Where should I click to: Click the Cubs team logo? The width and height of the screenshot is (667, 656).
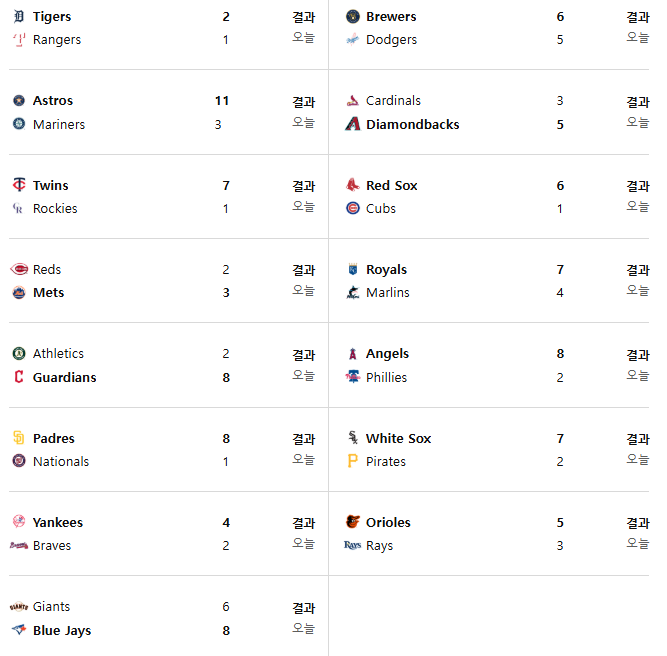(x=353, y=208)
